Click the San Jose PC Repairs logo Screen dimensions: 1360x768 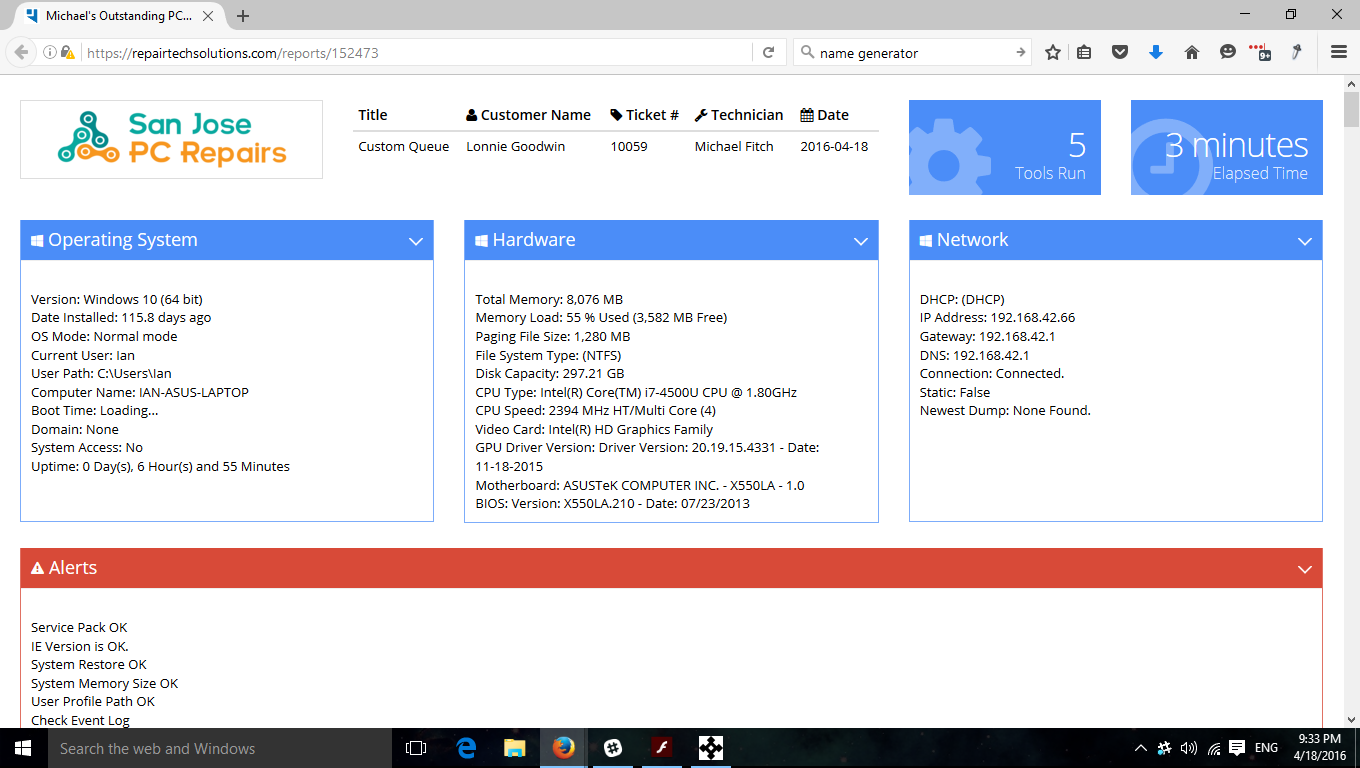pyautogui.click(x=172, y=139)
